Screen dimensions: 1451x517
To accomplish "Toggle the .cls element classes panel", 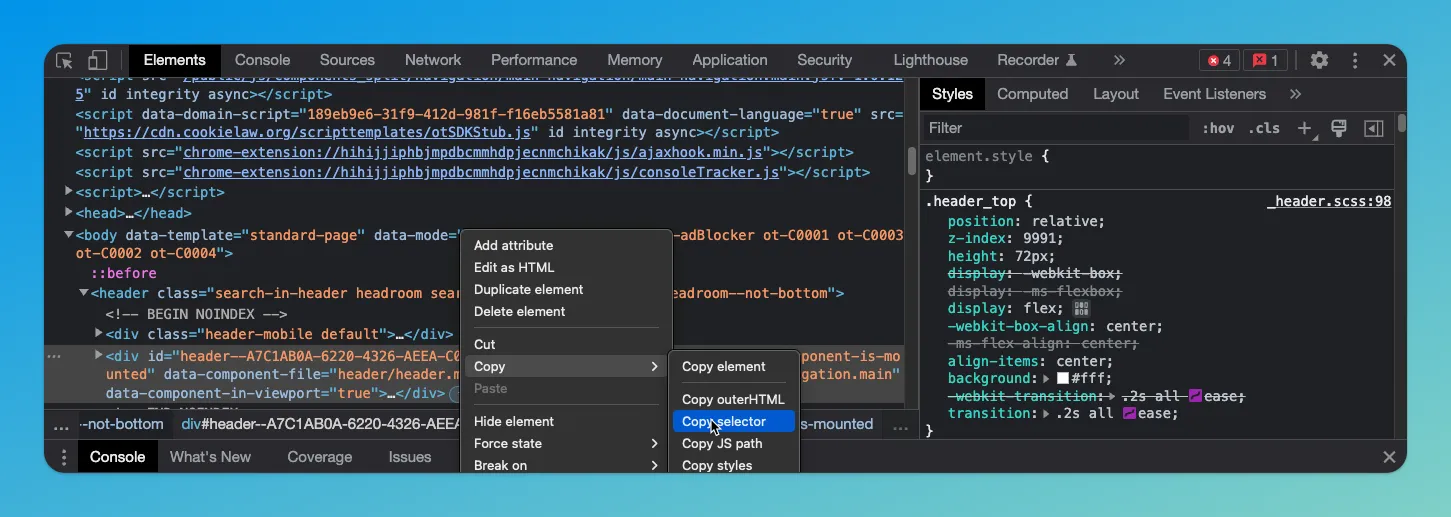I will point(1264,128).
